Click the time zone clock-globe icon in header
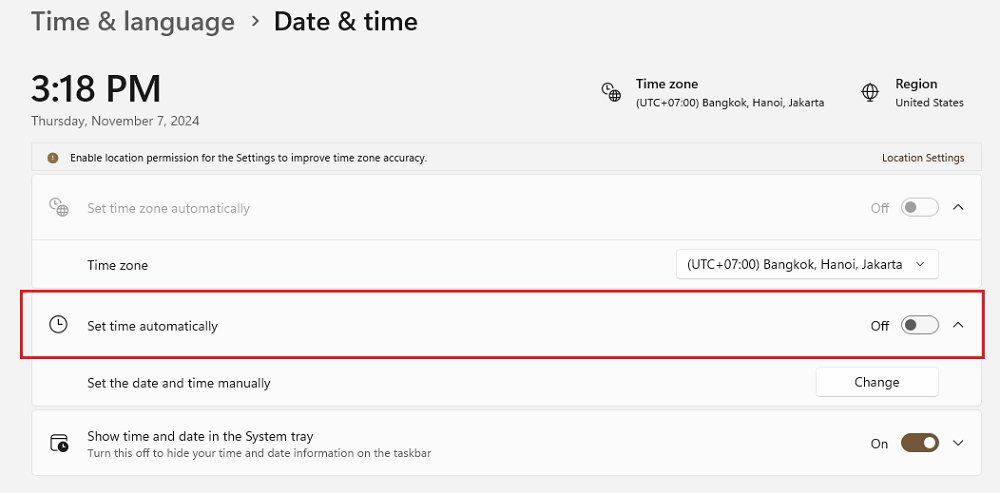Viewport: 1000px width, 493px height. pyautogui.click(x=611, y=92)
